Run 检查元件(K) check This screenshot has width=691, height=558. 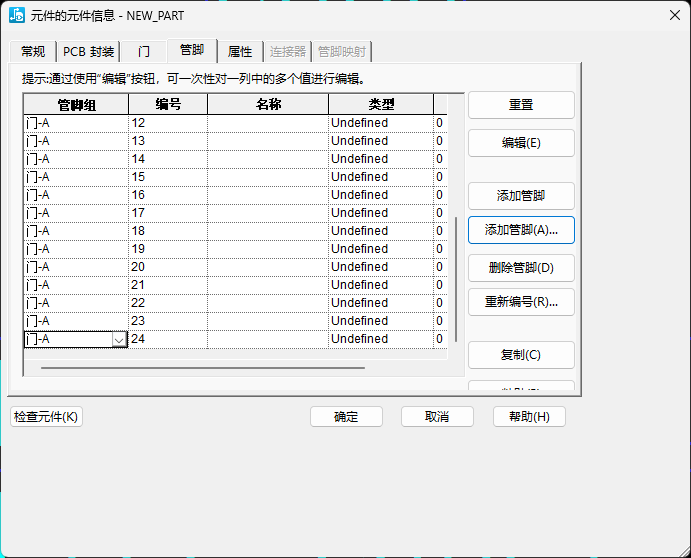(x=46, y=417)
